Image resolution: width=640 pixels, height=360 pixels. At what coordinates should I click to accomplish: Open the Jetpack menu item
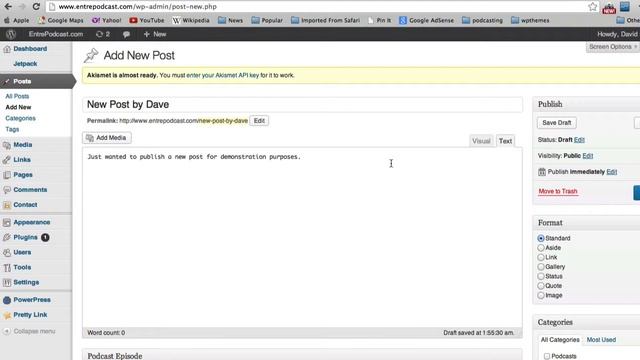point(25,64)
